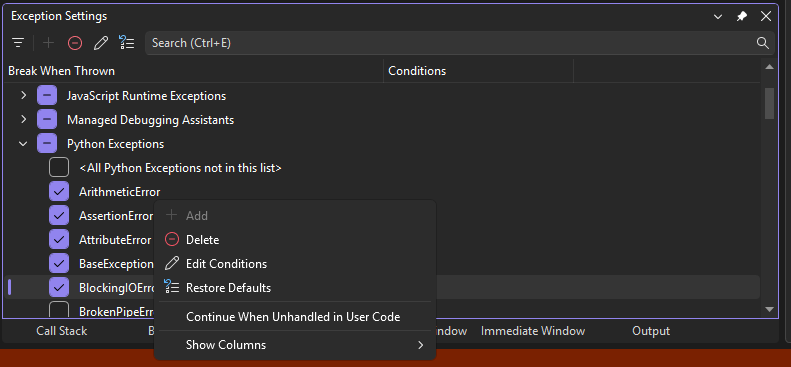
Task: Close the Exception Settings window
Action: click(x=766, y=16)
